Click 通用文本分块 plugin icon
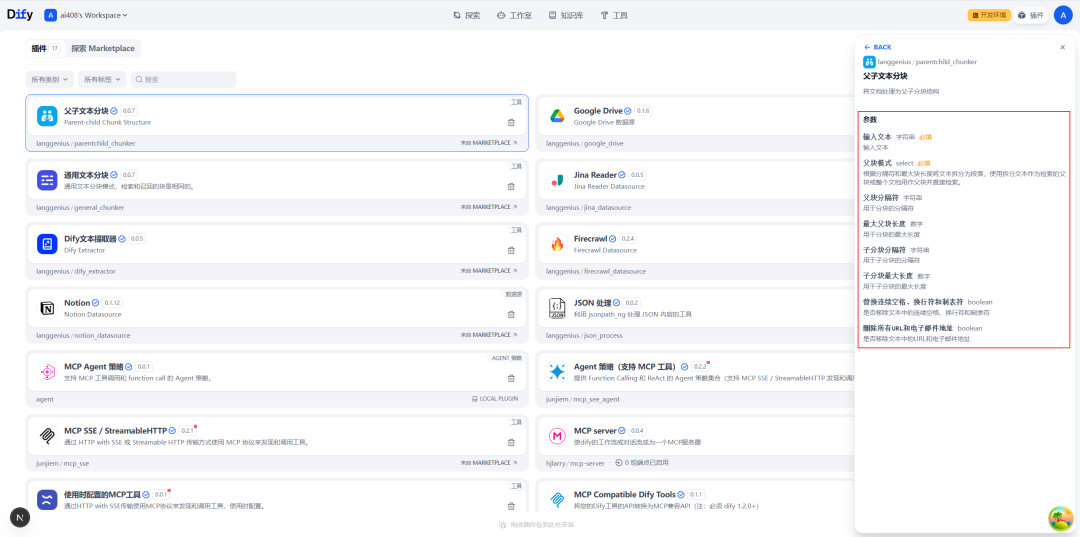Viewport: 1080px width, 537px height. click(47, 180)
